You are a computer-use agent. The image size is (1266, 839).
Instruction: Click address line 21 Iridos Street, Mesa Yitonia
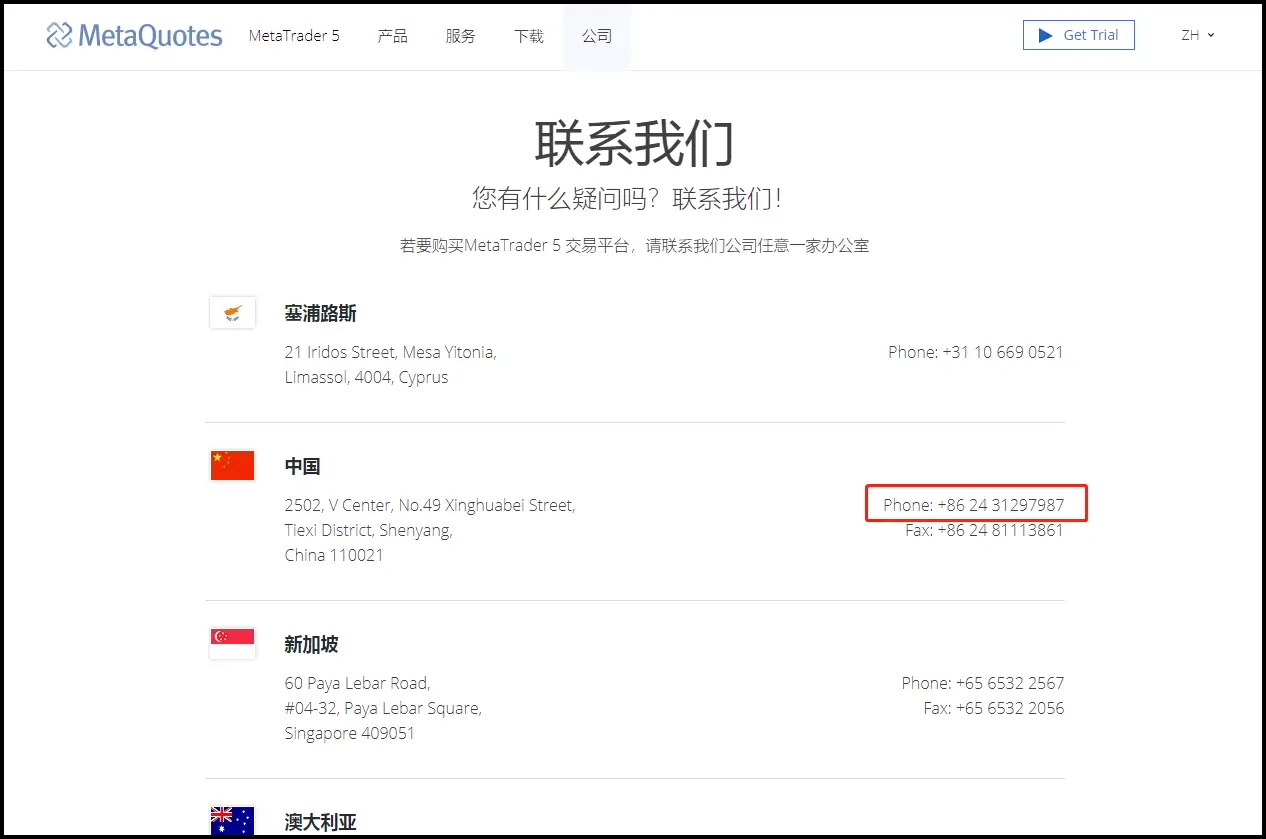(x=390, y=352)
